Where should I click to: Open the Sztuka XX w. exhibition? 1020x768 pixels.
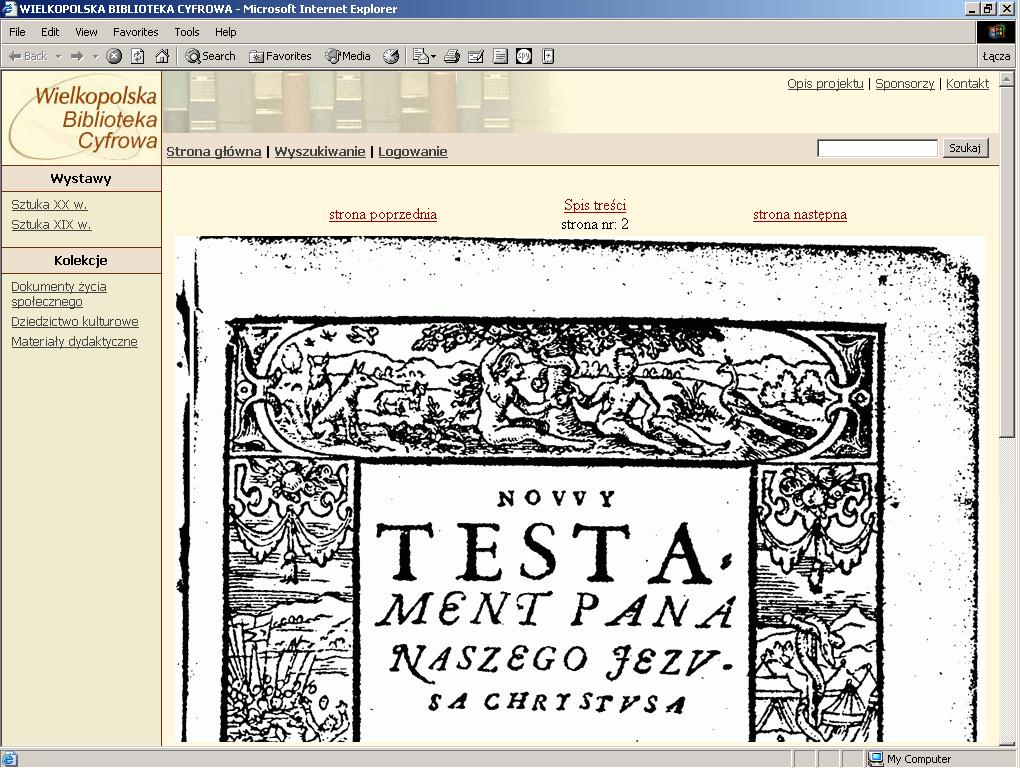(49, 205)
